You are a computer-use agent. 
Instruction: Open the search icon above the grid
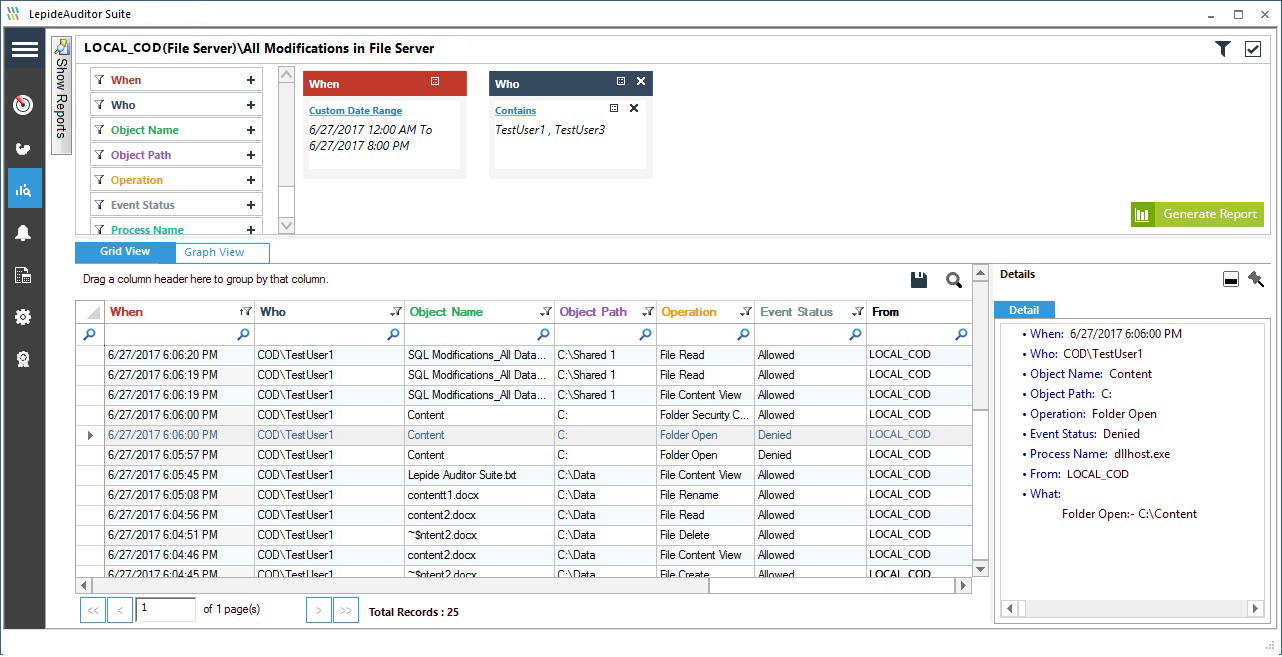[x=952, y=280]
